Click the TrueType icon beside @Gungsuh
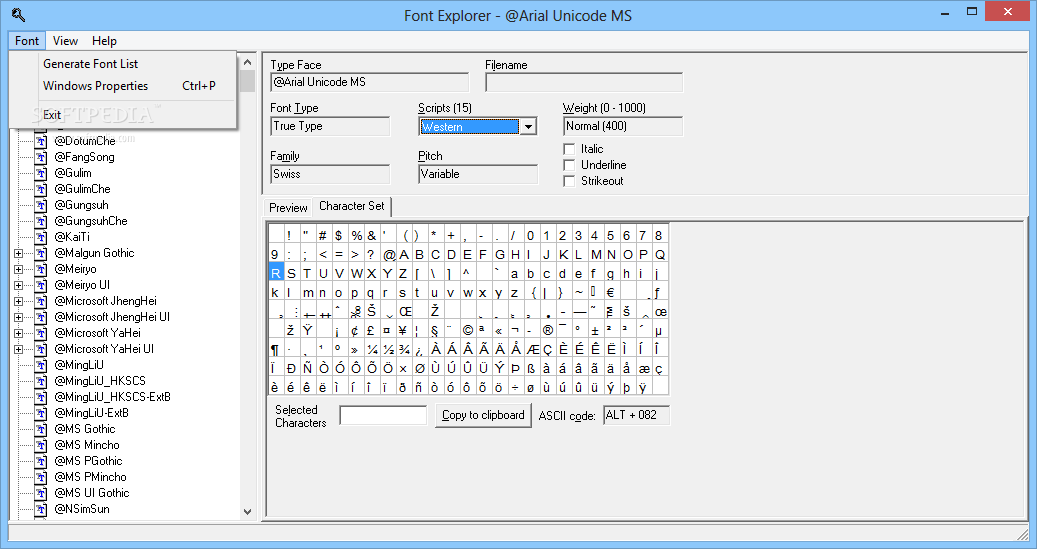 tap(41, 205)
